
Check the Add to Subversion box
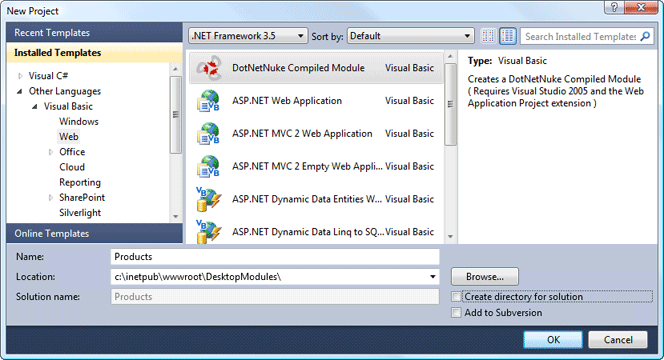[x=456, y=313]
